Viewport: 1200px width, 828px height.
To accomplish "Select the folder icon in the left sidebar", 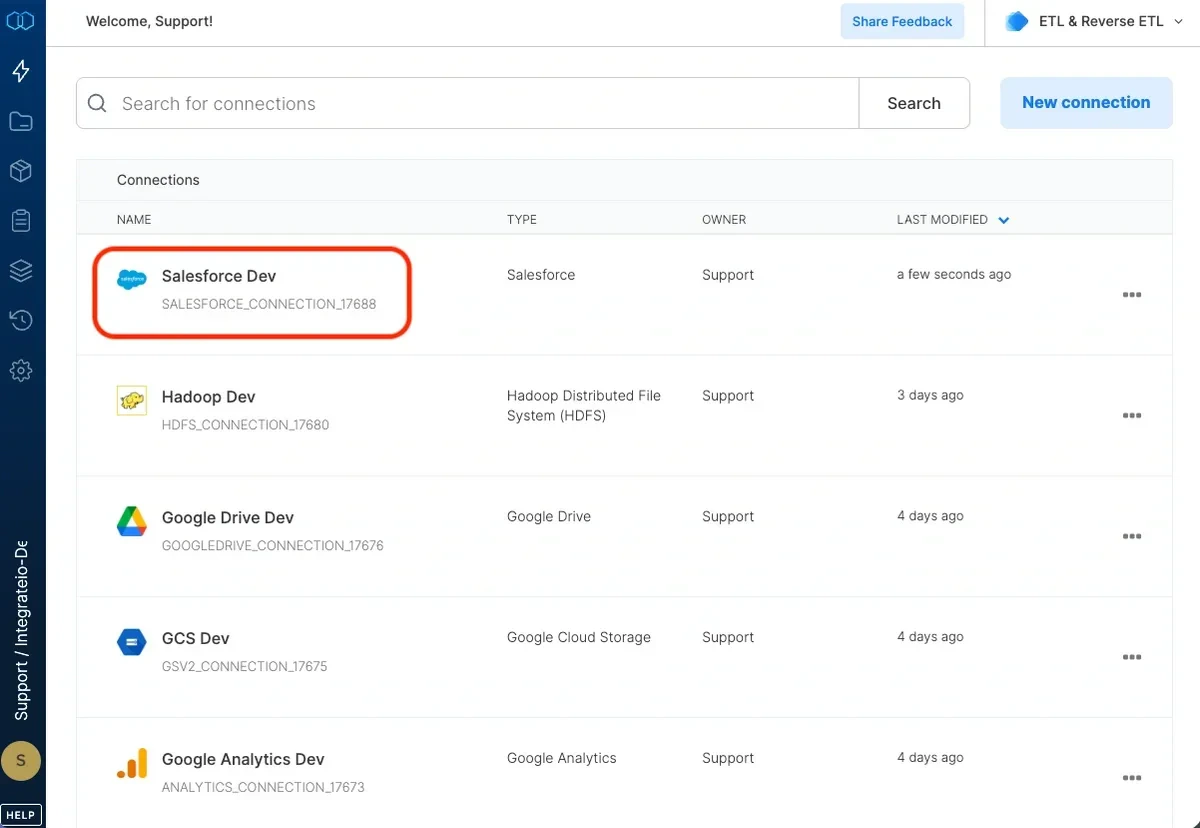I will coord(21,120).
